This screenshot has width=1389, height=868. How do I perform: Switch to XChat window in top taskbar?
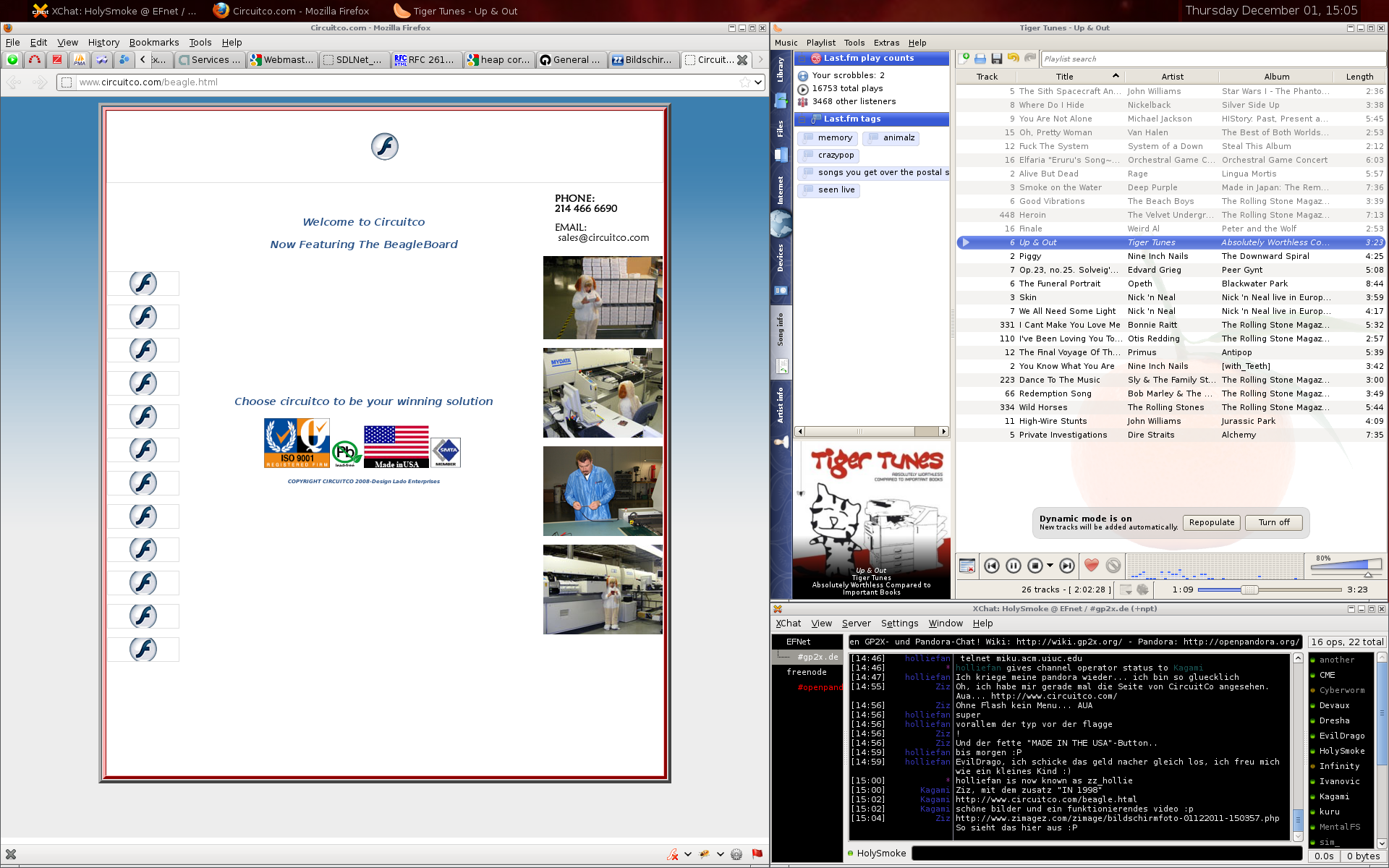click(116, 11)
